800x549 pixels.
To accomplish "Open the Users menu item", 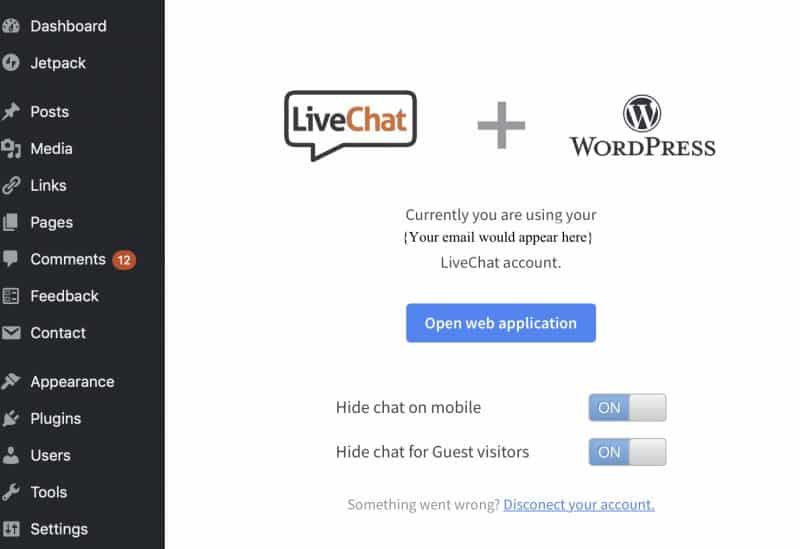I will click(x=50, y=455).
